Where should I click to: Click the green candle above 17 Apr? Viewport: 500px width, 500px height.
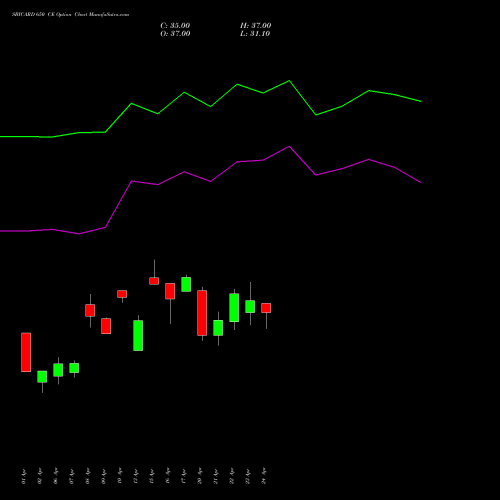point(186,284)
